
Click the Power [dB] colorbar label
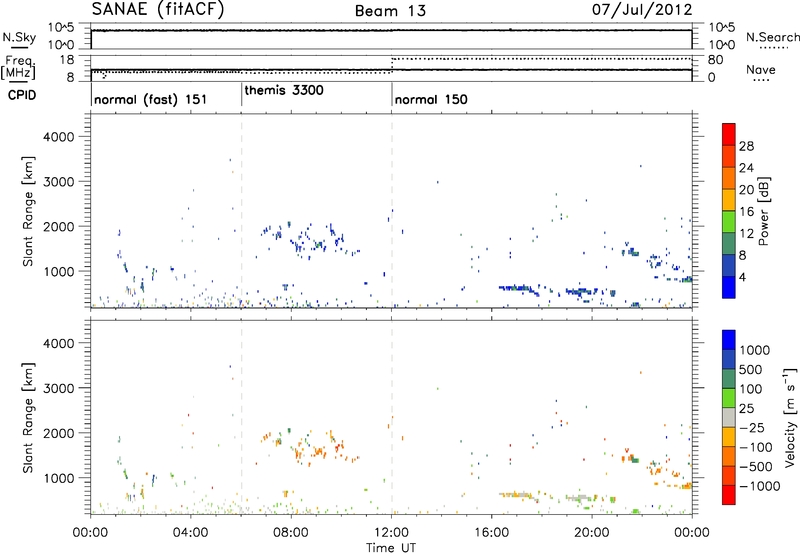[764, 211]
